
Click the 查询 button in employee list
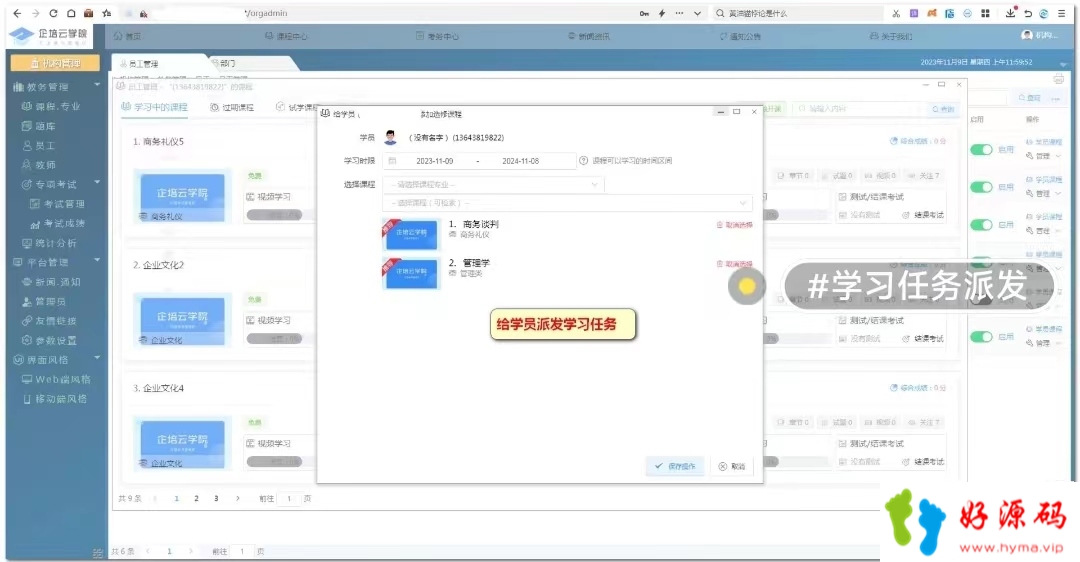tap(1030, 98)
